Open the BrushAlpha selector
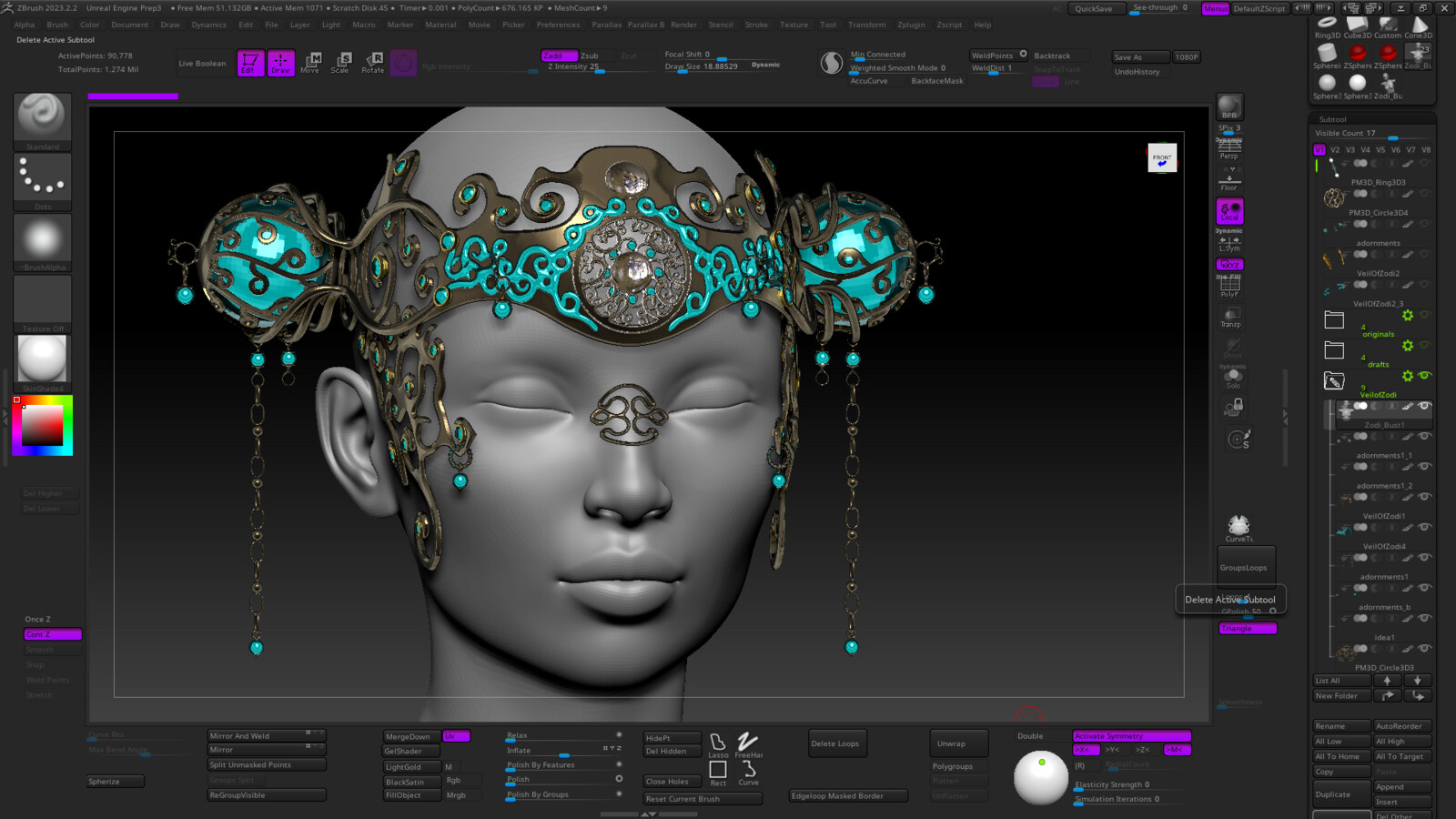 click(x=42, y=243)
